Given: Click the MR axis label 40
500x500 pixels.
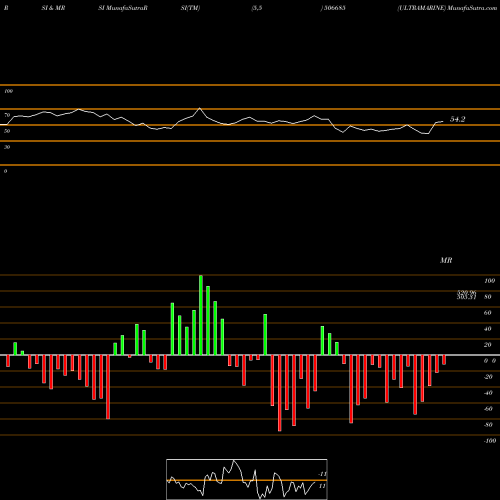Looking at the screenshot, I should [x=488, y=329].
